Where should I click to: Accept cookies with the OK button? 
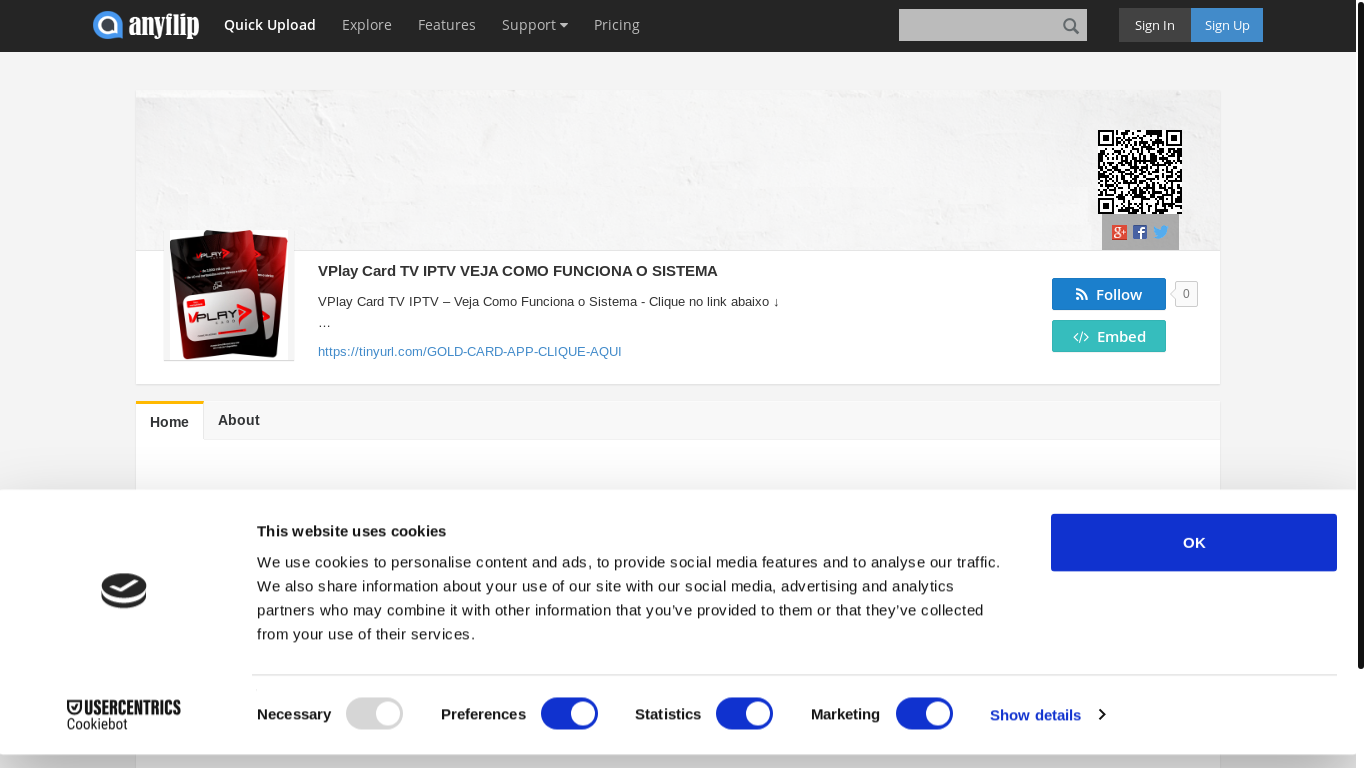[1194, 542]
